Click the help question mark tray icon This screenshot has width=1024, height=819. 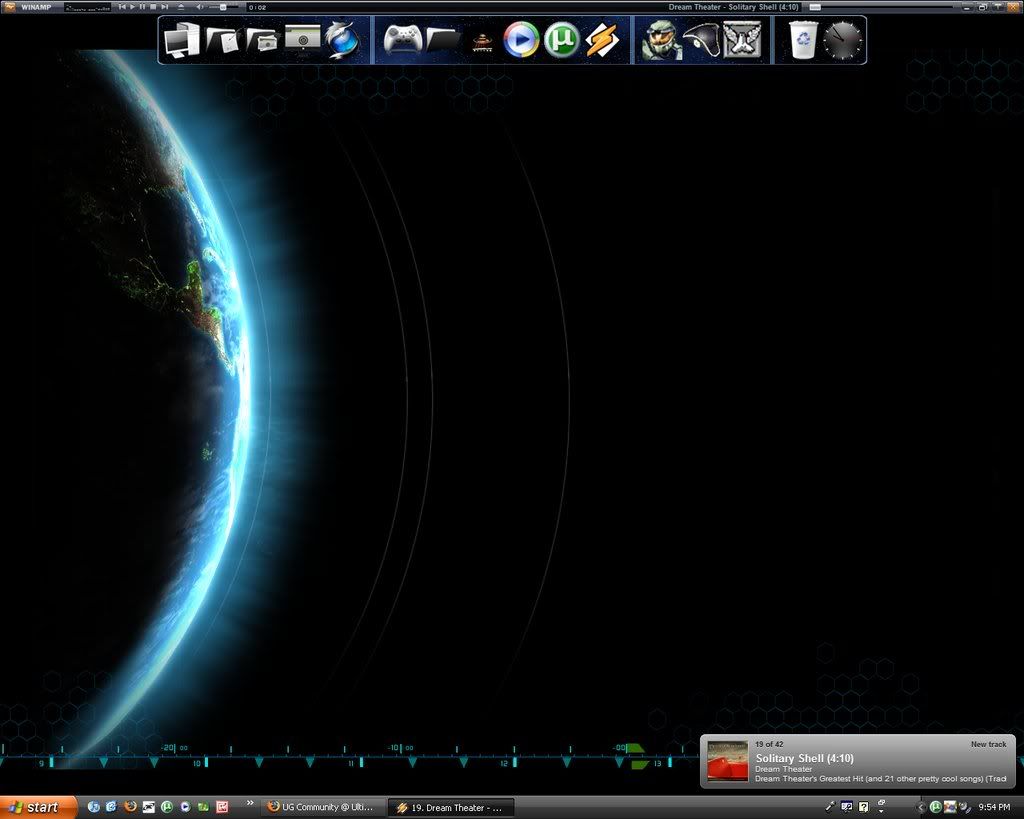(863, 808)
